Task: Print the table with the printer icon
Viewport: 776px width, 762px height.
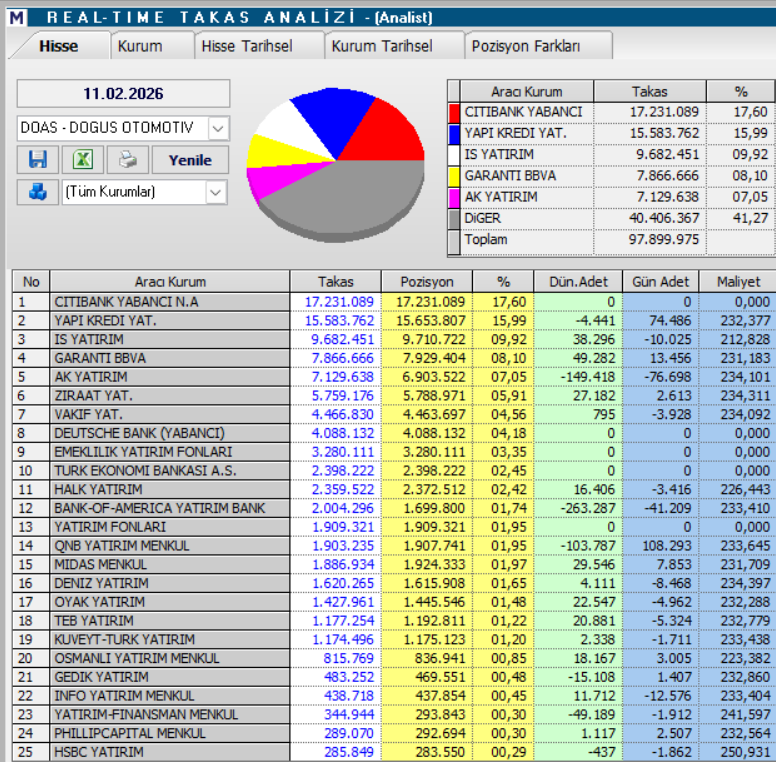Action: [x=128, y=159]
